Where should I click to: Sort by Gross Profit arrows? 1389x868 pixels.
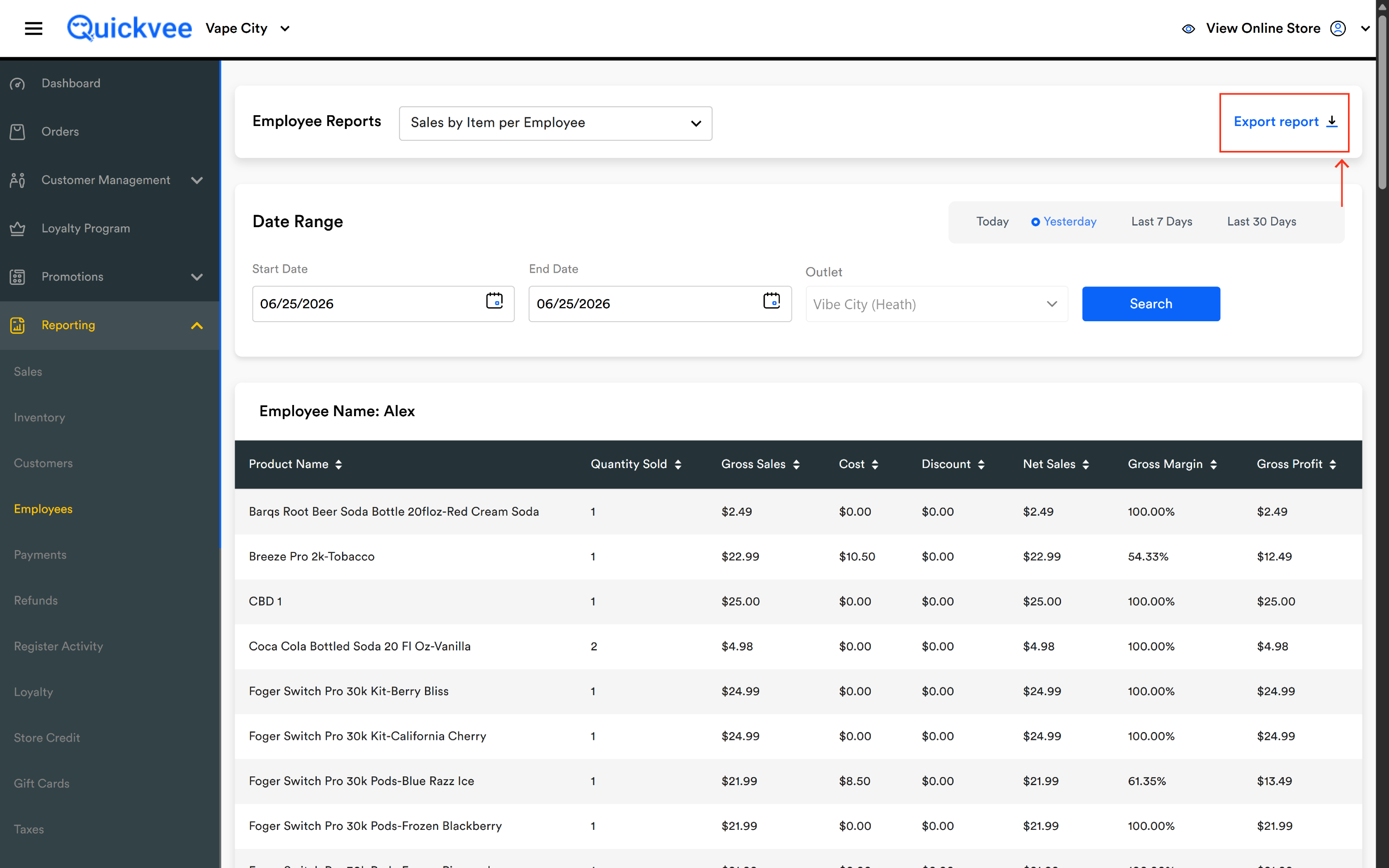pos(1333,464)
